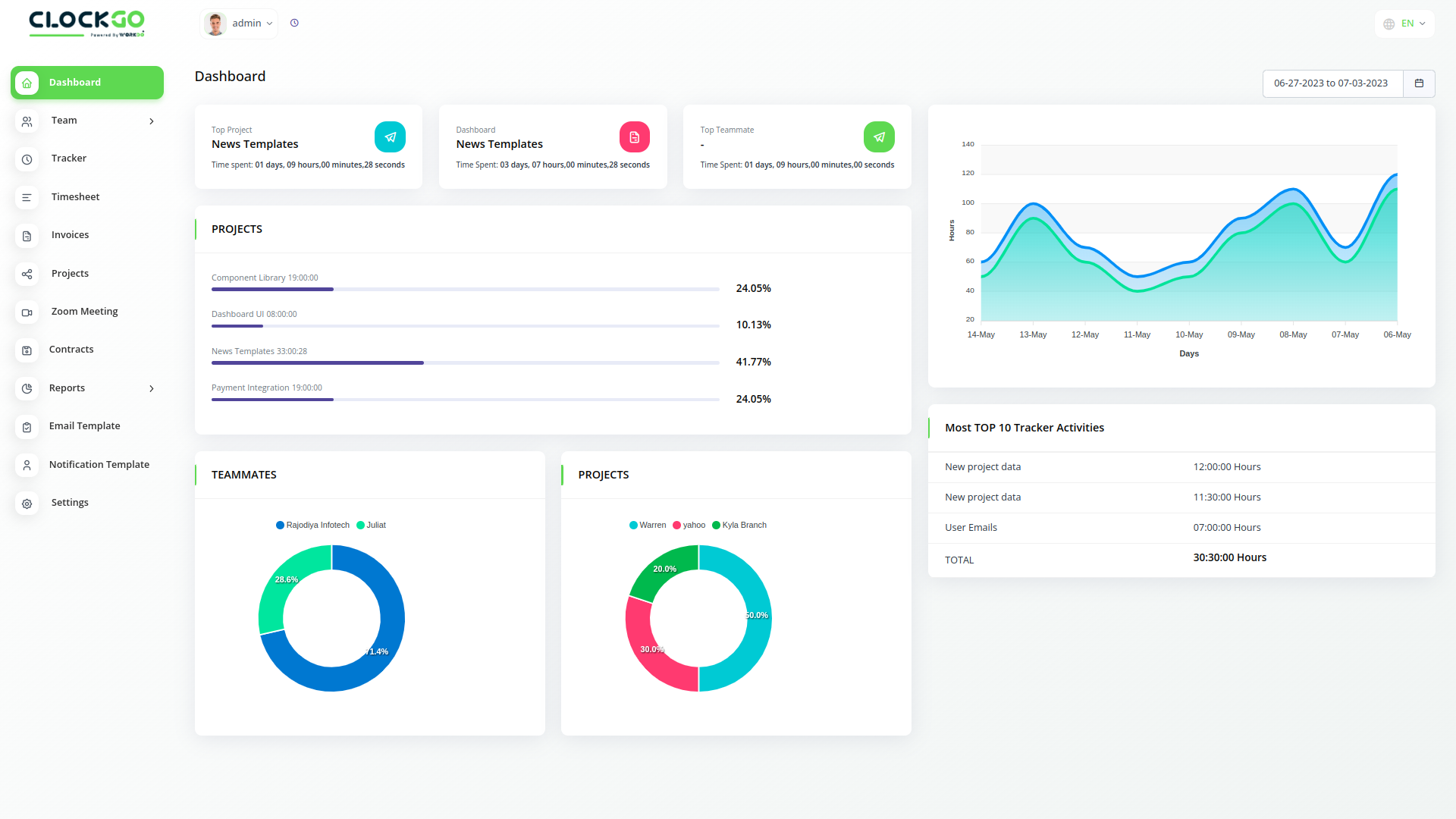Open the Invoices sidebar item
This screenshot has width=1456, height=819.
pyautogui.click(x=70, y=235)
